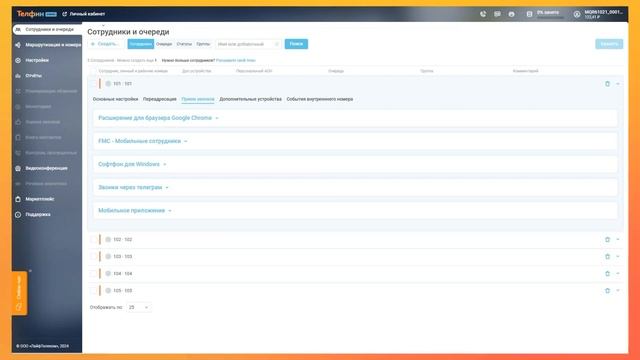640x360 pixels.
Task: Click the third round header icon before storage
Action: (511, 14)
